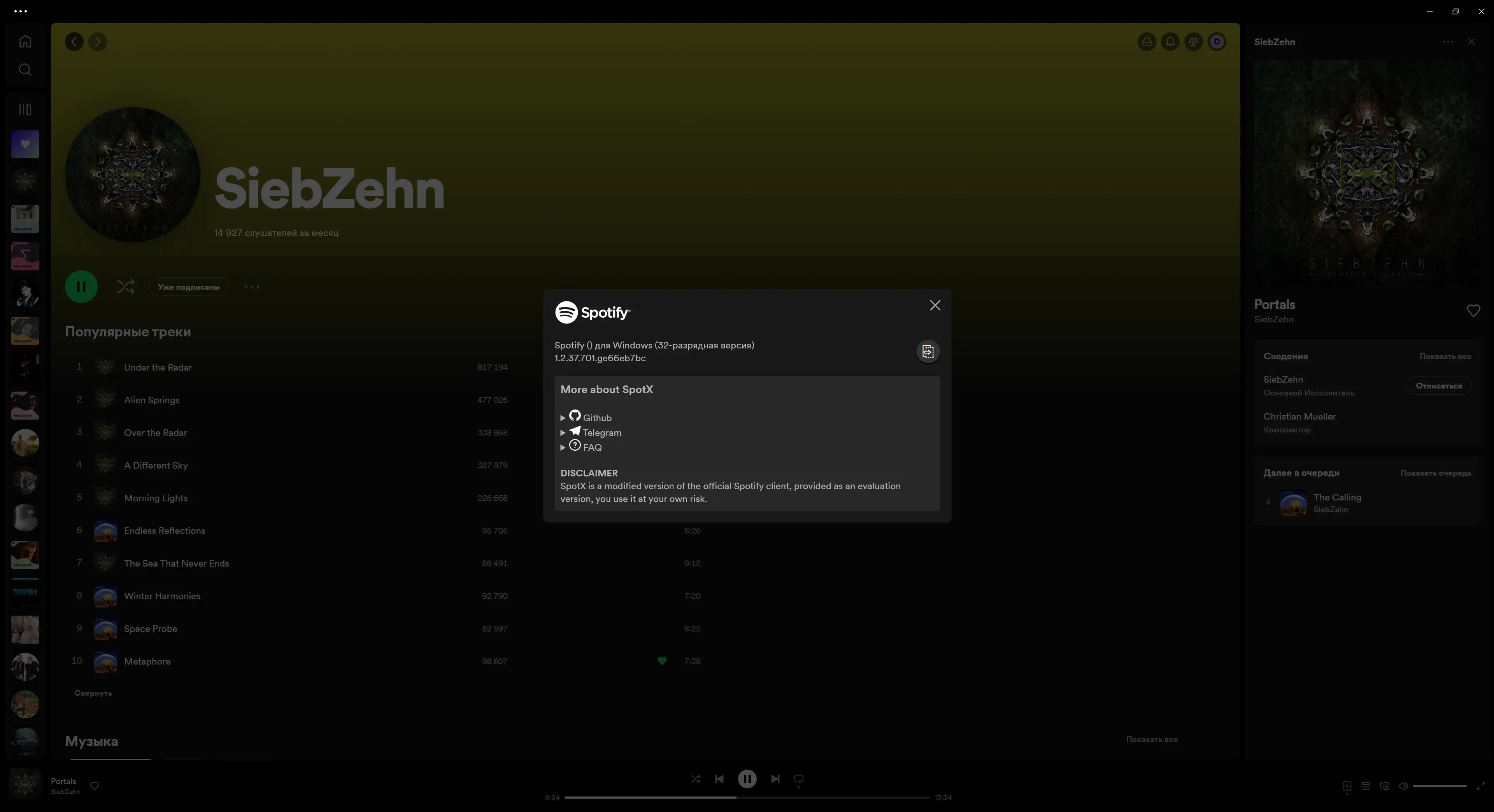Click Показать очередь link
Viewport: 1494px width, 812px height.
[1435, 473]
